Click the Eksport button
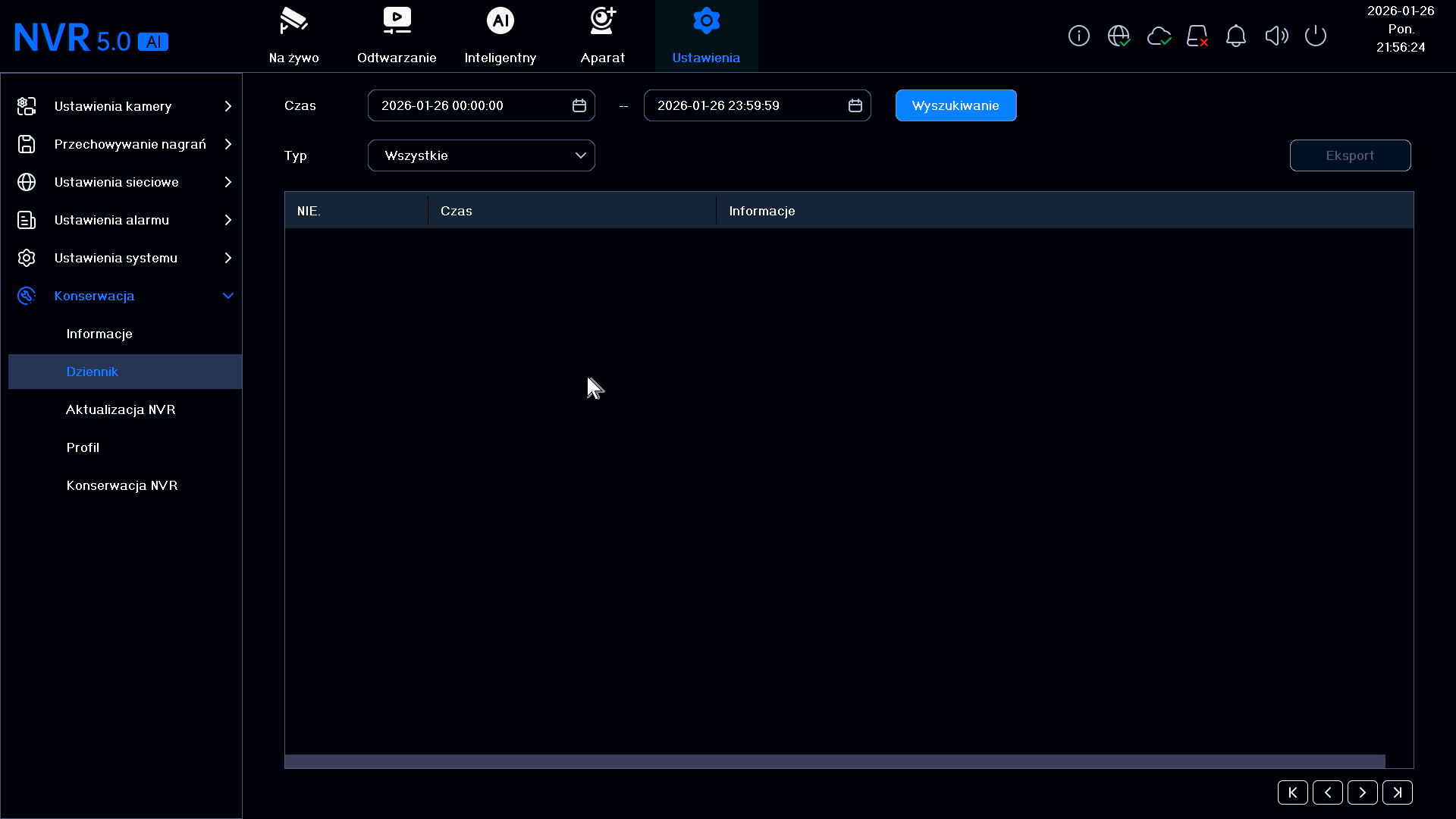The width and height of the screenshot is (1456, 819). [1350, 155]
